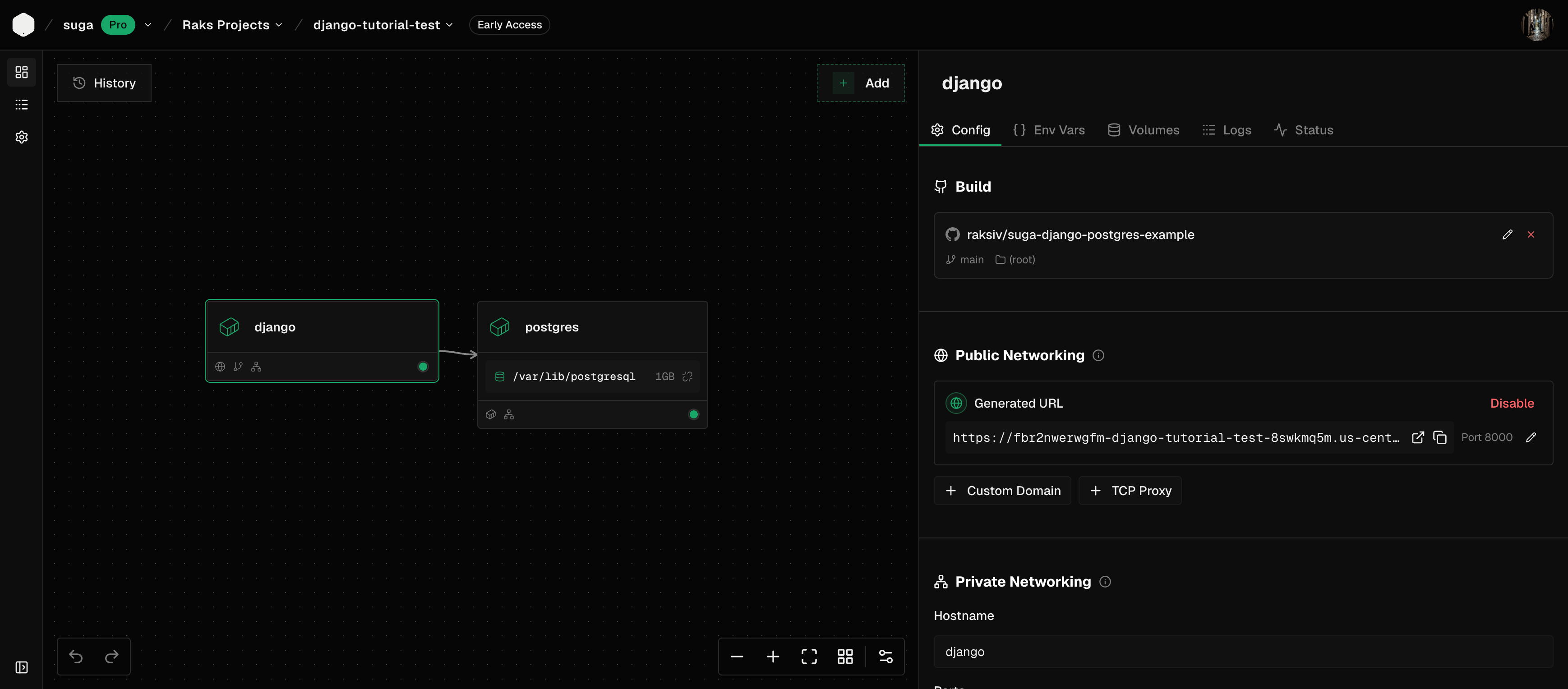1568x689 pixels.
Task: Click the django node status indicator
Action: click(x=423, y=367)
